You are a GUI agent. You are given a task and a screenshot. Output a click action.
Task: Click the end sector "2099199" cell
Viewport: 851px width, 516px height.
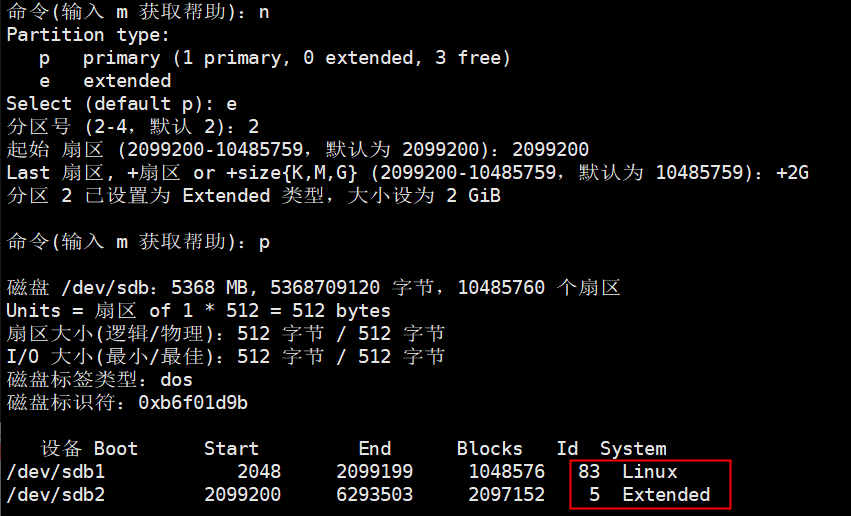pyautogui.click(x=374, y=472)
